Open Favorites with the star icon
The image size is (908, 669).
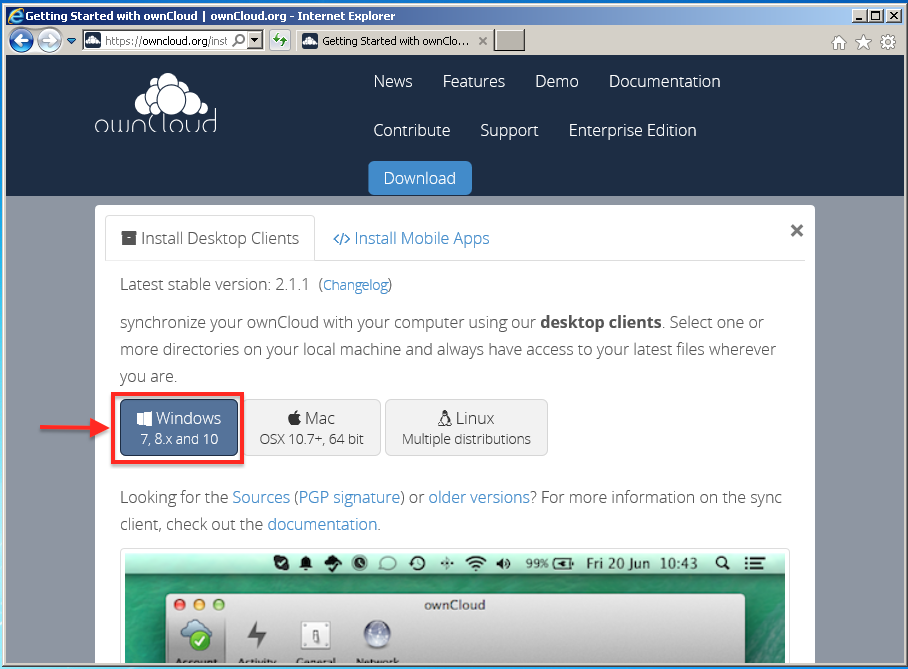863,42
